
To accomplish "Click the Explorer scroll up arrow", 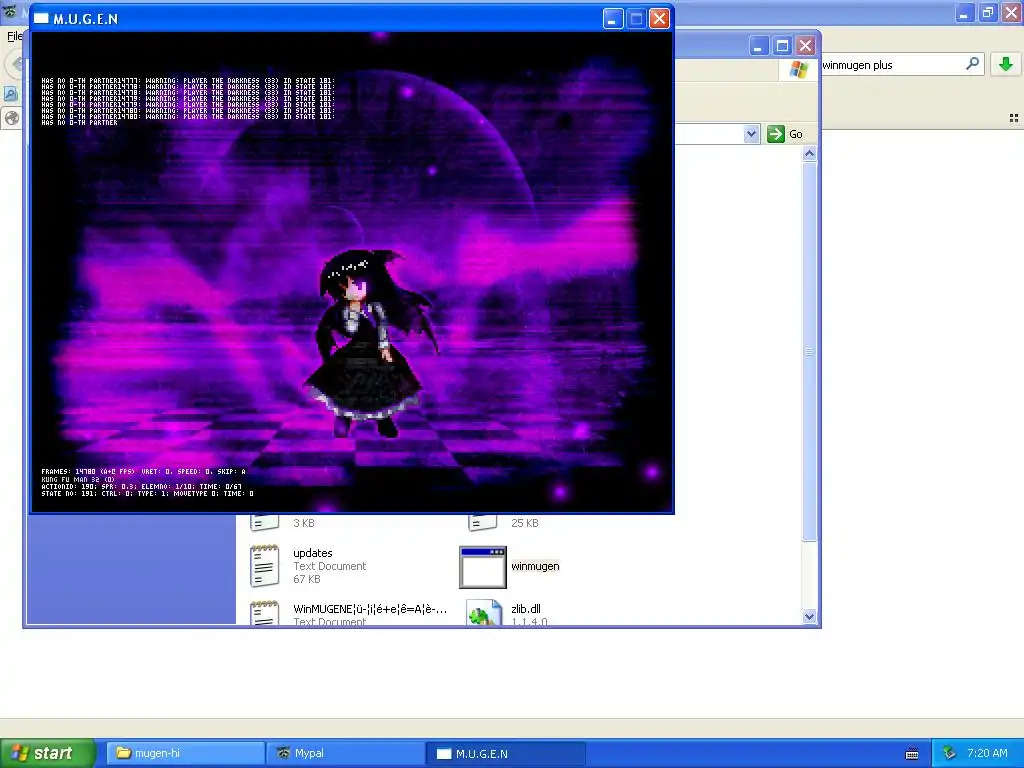I will [x=809, y=154].
